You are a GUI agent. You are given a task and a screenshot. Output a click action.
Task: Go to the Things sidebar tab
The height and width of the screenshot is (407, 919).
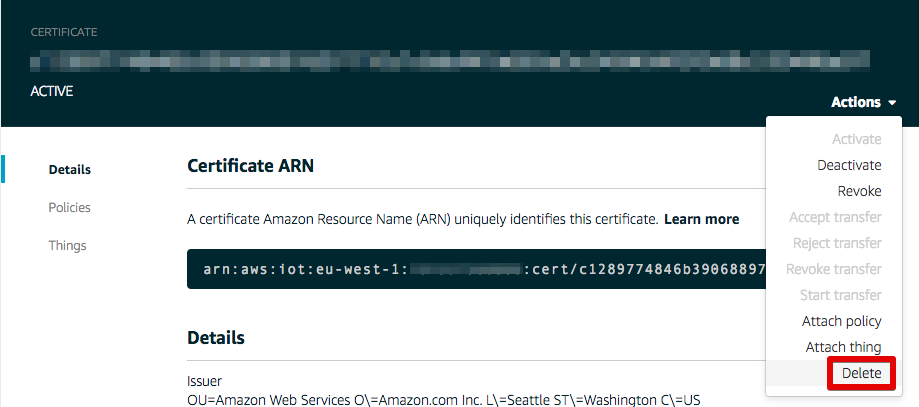point(67,245)
